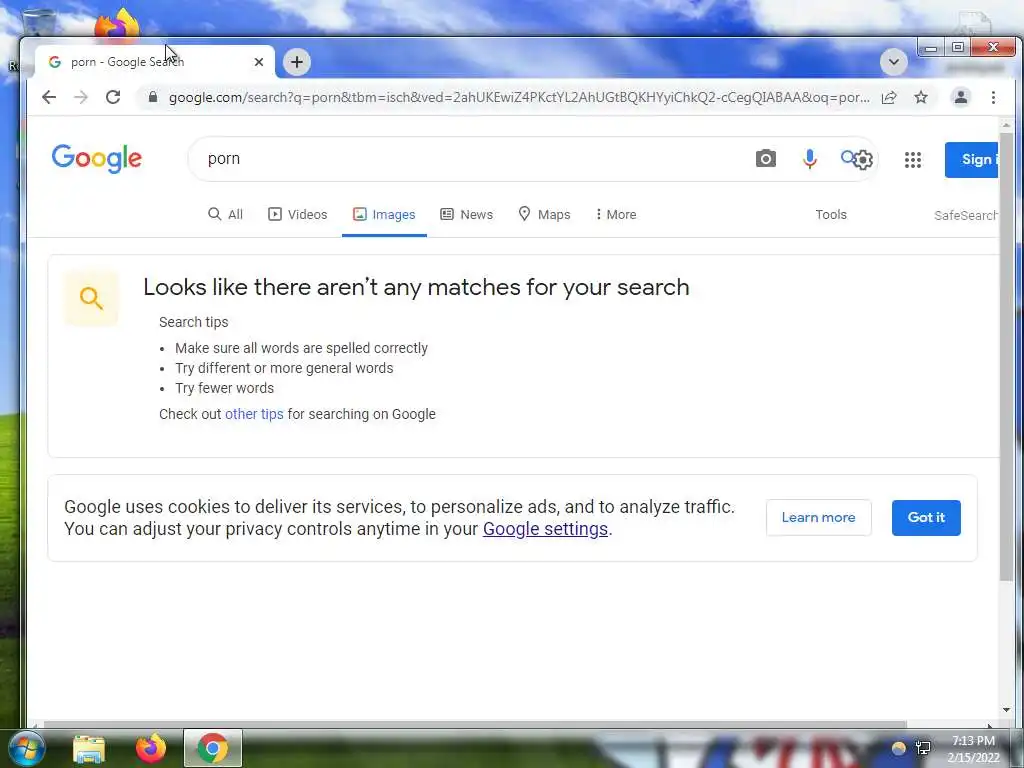The width and height of the screenshot is (1024, 768).
Task: Switch to the All results tab
Action: coord(225,214)
